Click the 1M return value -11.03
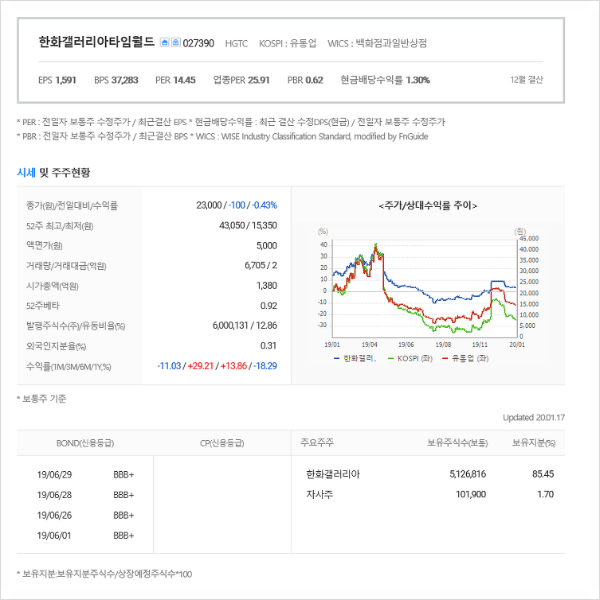The height and width of the screenshot is (600, 600). (x=169, y=366)
